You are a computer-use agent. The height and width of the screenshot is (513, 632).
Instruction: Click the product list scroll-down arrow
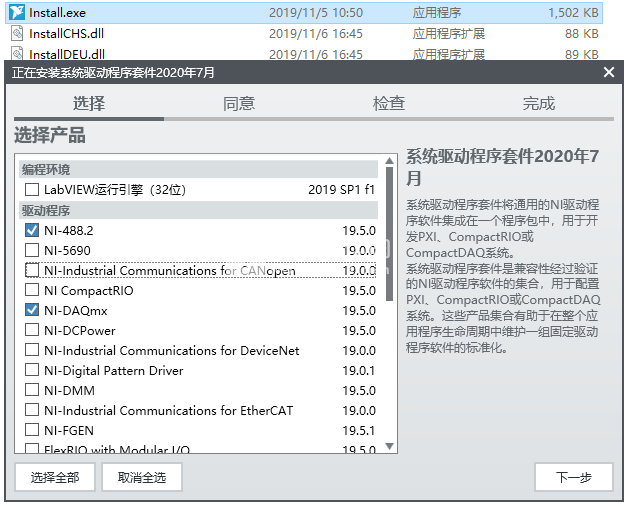click(x=389, y=446)
